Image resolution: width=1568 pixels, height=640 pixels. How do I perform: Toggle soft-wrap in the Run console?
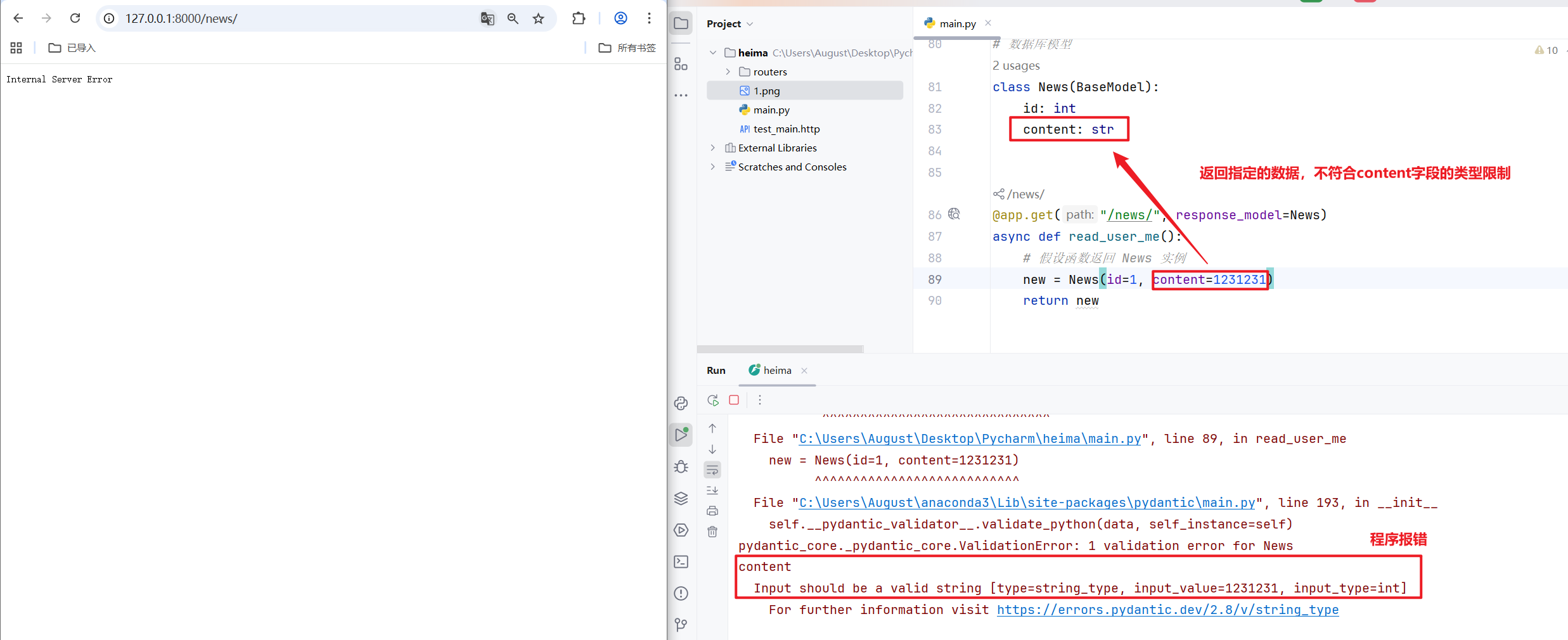tap(712, 470)
